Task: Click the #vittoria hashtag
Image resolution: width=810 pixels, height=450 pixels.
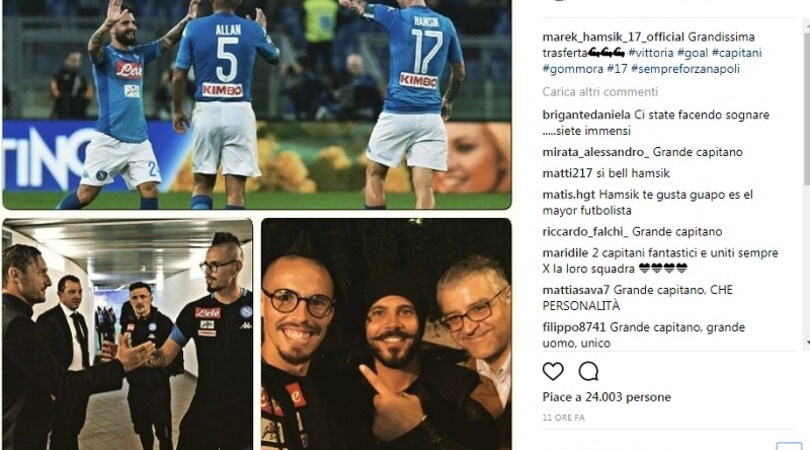Action: [651, 53]
